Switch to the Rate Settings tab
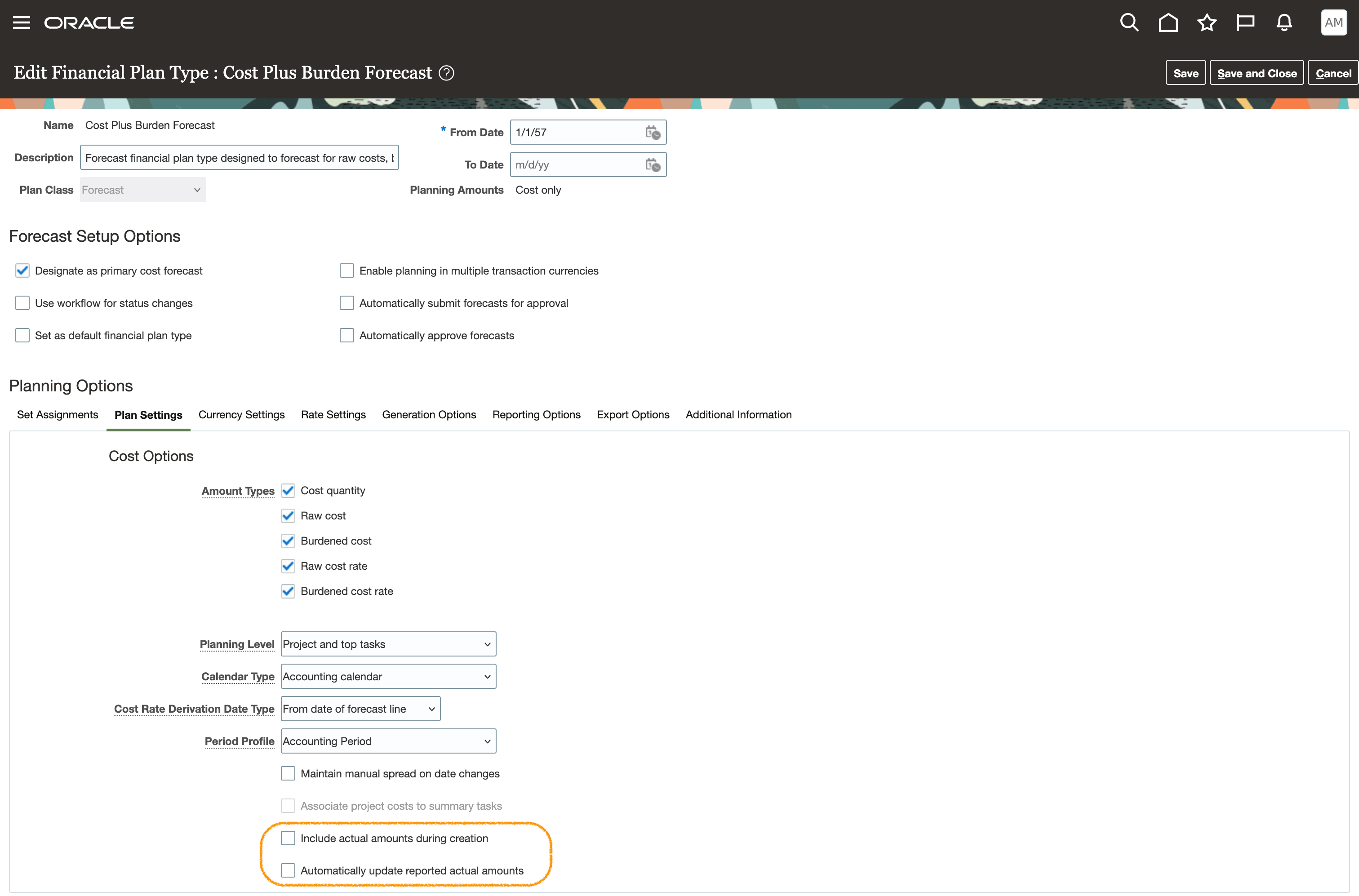 click(333, 415)
